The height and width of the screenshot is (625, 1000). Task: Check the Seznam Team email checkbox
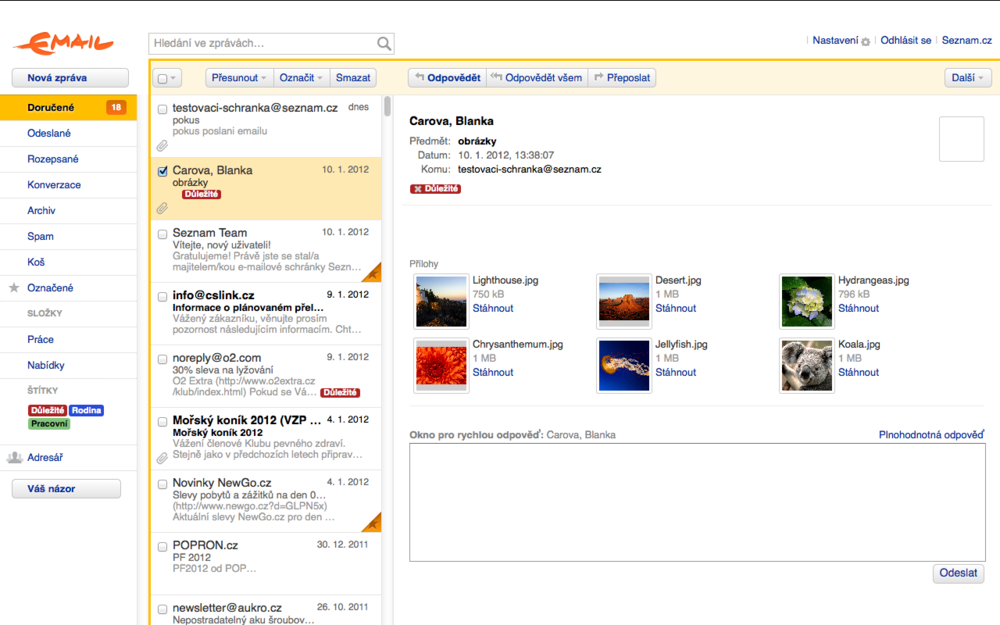(x=163, y=234)
